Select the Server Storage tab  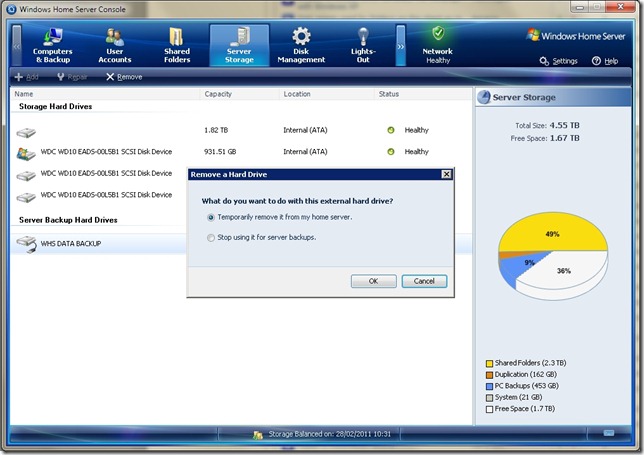coord(239,45)
